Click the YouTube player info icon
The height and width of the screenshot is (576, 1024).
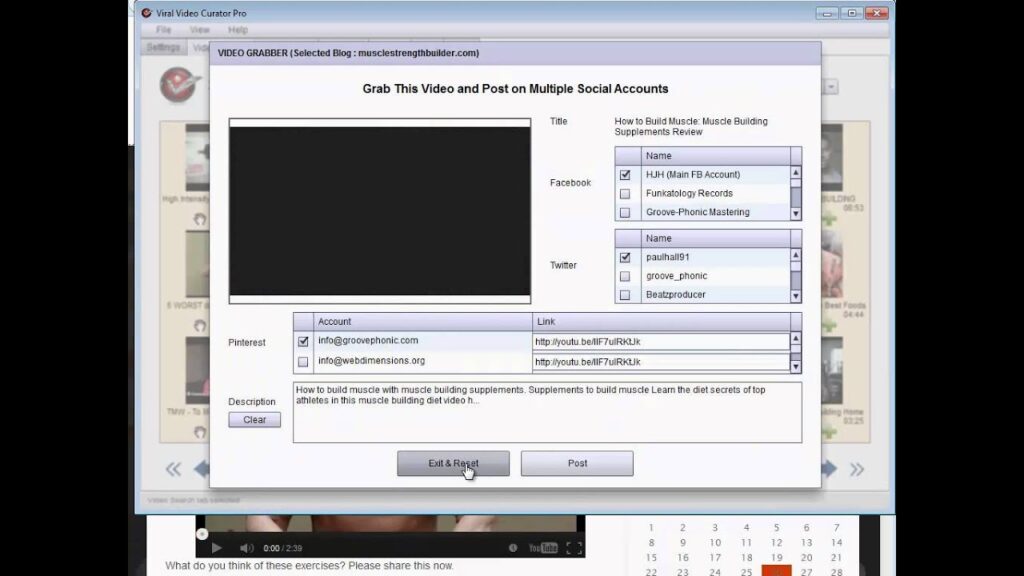click(x=513, y=548)
